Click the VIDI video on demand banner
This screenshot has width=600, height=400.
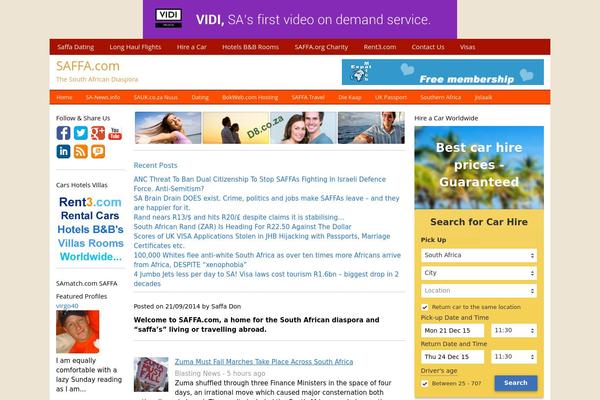point(300,19)
